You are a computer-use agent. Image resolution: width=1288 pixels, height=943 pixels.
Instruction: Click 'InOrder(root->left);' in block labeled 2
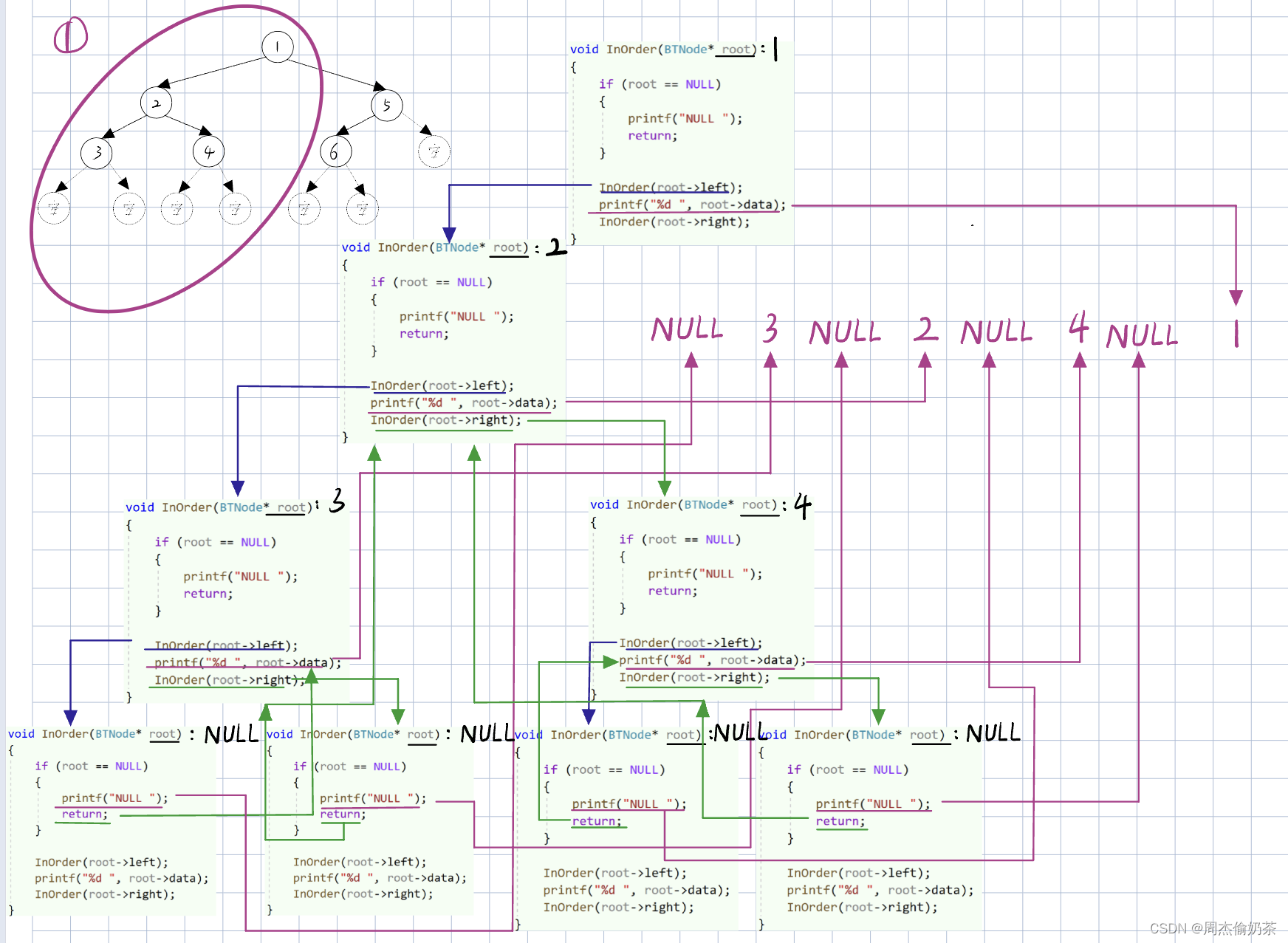click(442, 385)
